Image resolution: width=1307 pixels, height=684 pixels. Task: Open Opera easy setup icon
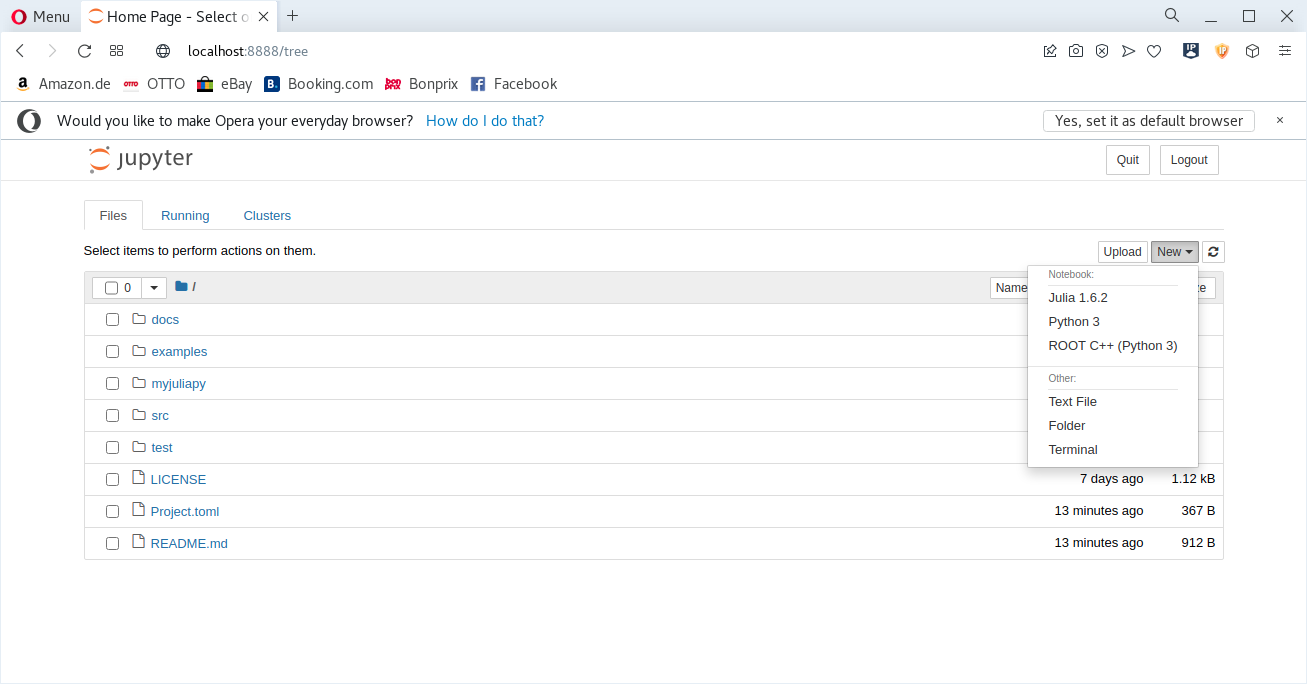pyautogui.click(x=1285, y=51)
